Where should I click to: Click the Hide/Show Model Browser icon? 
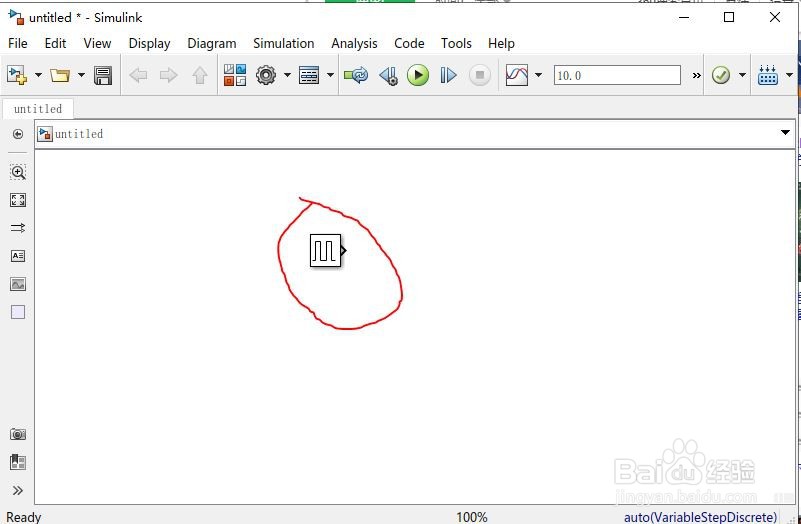(18, 134)
